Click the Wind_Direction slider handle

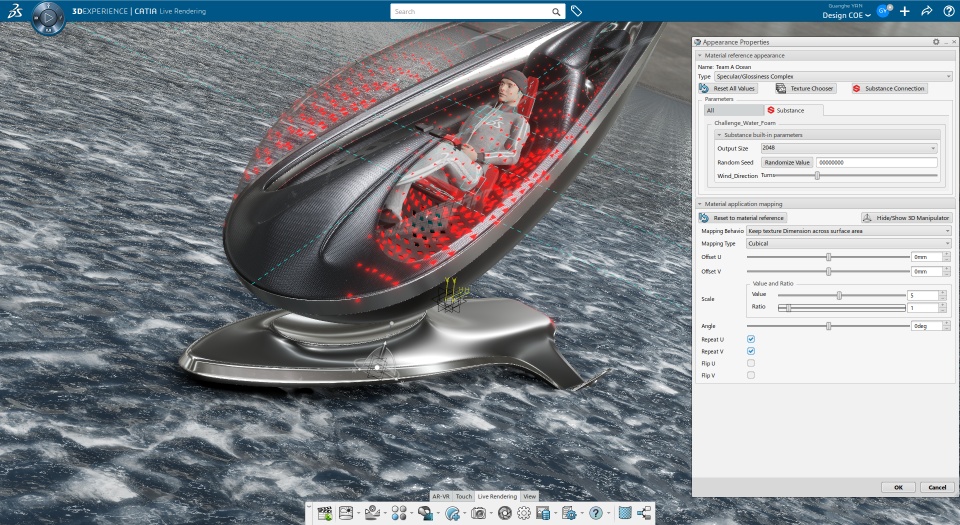coord(817,176)
